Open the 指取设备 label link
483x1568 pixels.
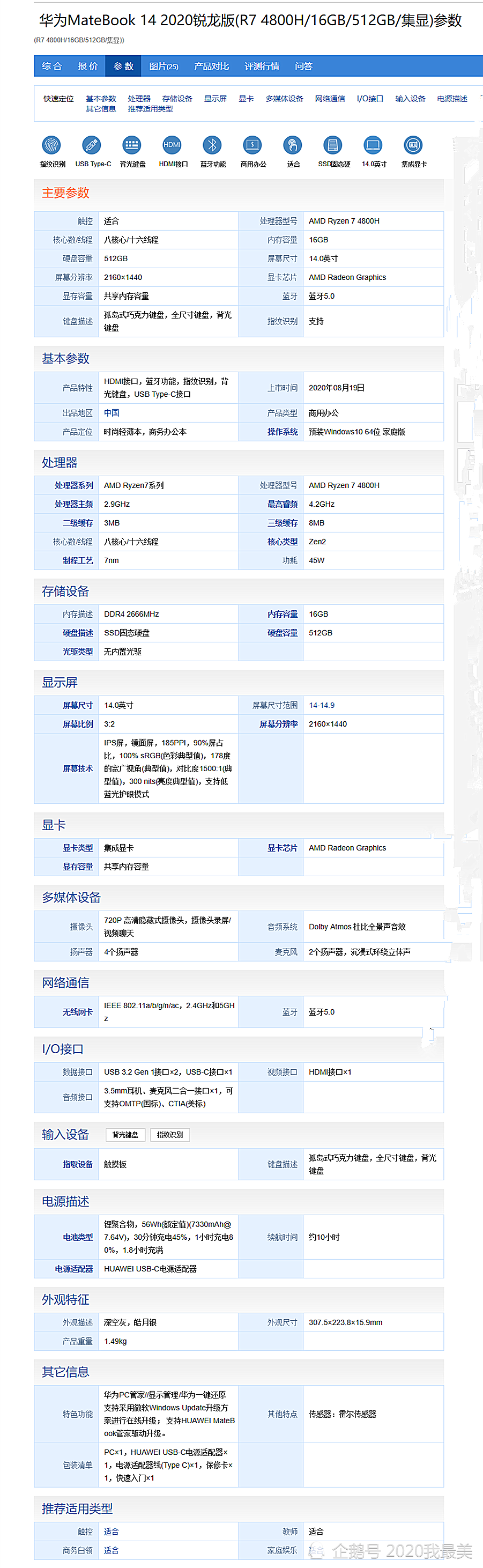[x=78, y=1164]
